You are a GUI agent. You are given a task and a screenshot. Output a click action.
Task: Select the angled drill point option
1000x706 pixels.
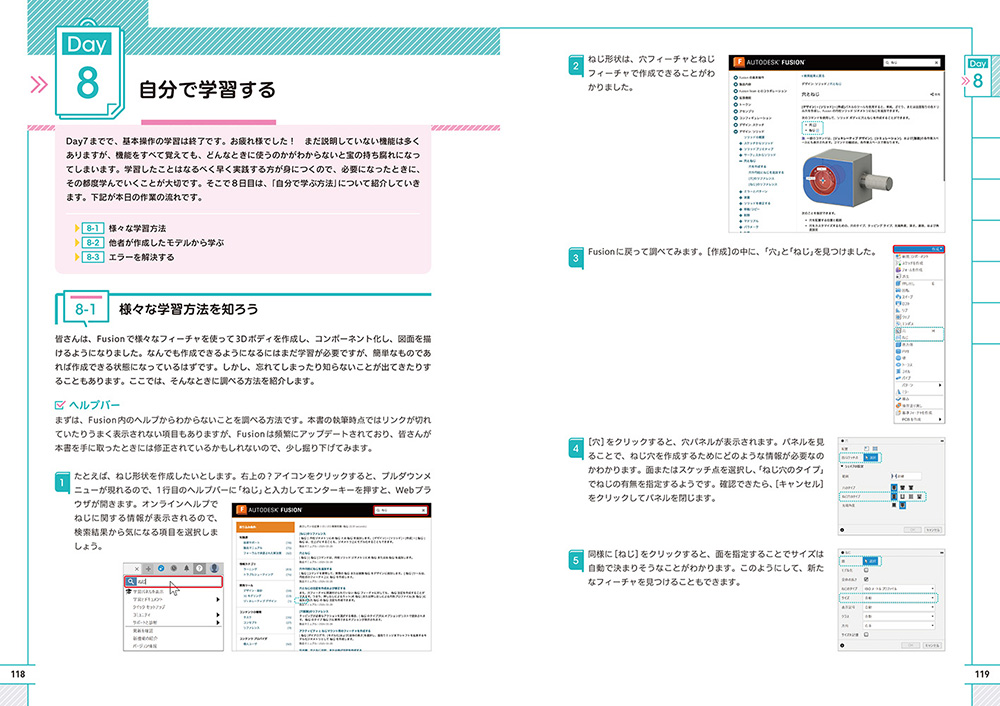point(902,505)
